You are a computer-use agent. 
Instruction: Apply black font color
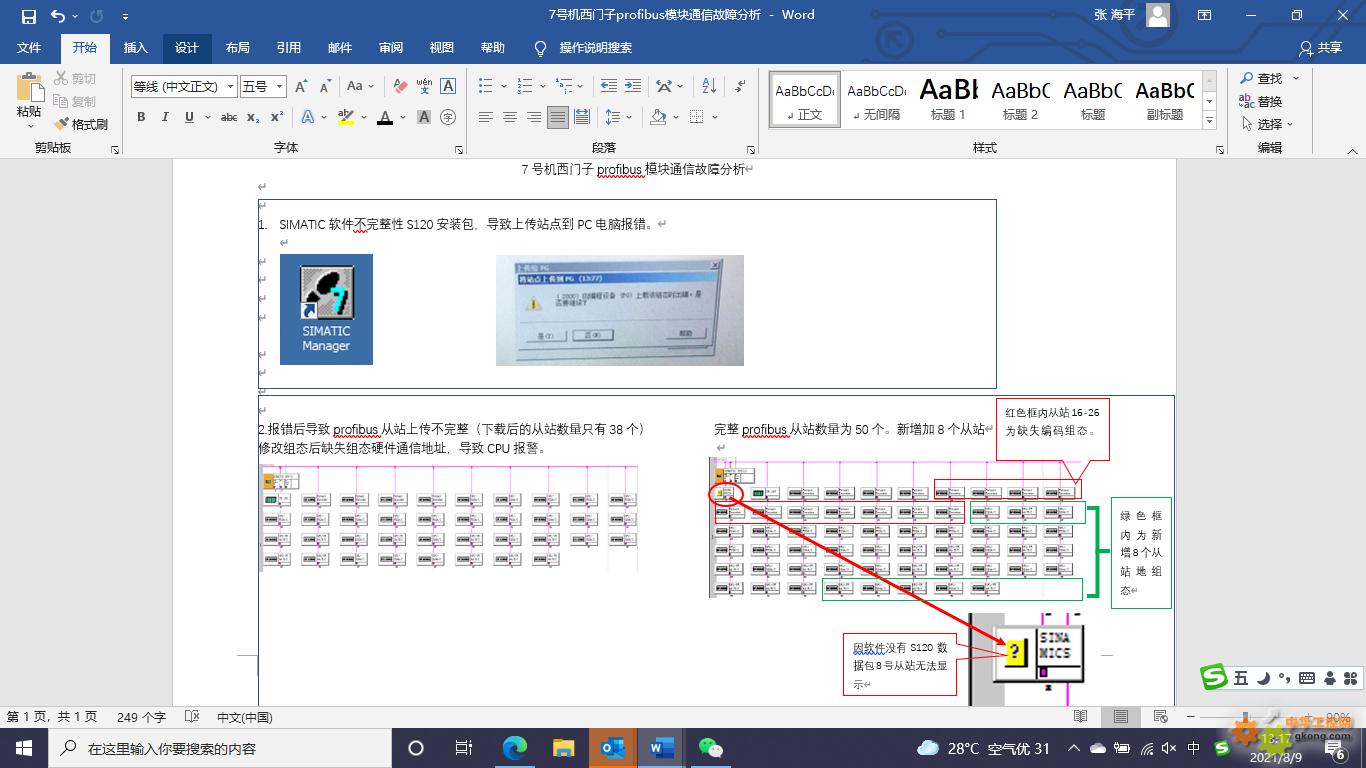tap(385, 117)
